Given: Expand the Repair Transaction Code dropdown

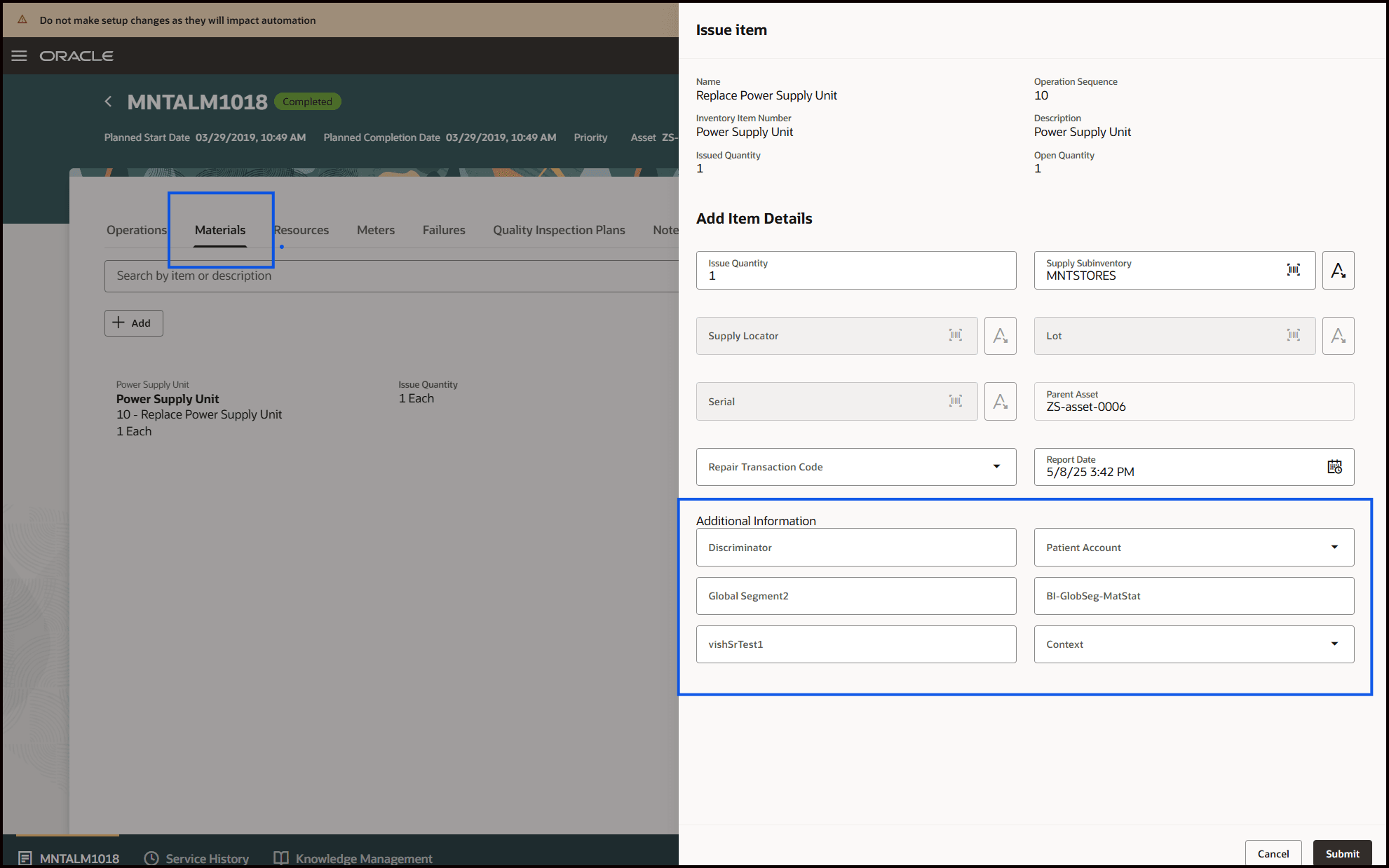Looking at the screenshot, I should [996, 466].
